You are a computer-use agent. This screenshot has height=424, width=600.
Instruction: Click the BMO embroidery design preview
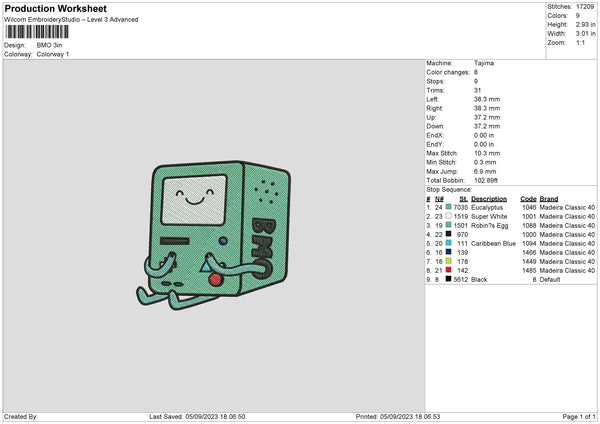pos(214,235)
